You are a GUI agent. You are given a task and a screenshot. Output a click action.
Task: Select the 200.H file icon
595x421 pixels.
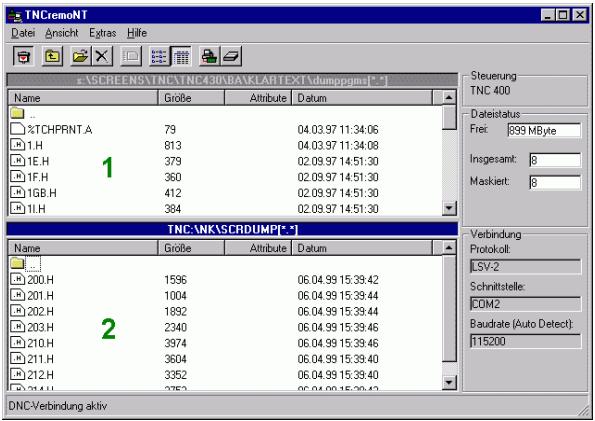tap(17, 279)
